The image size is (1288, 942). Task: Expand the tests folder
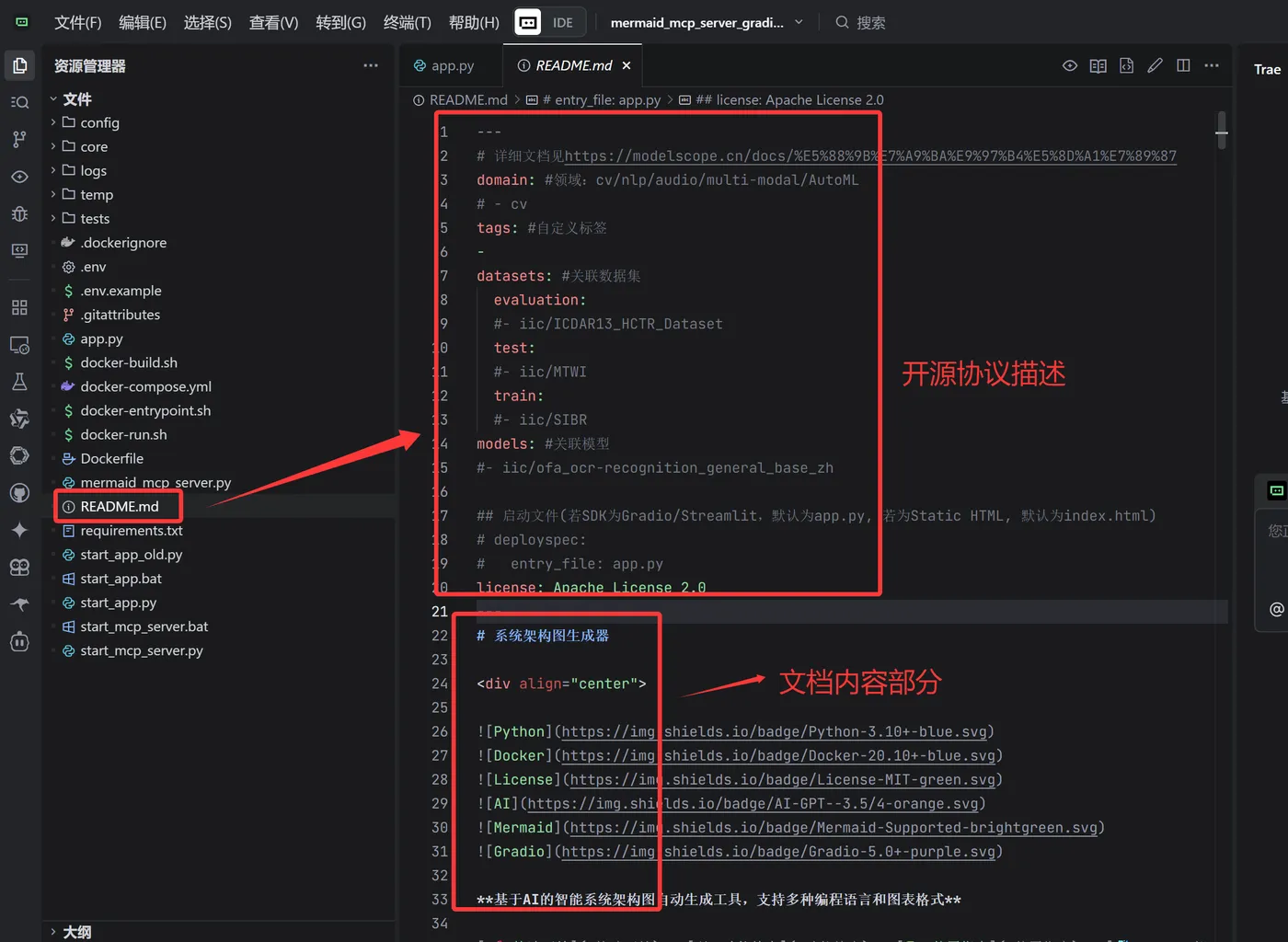[x=53, y=218]
